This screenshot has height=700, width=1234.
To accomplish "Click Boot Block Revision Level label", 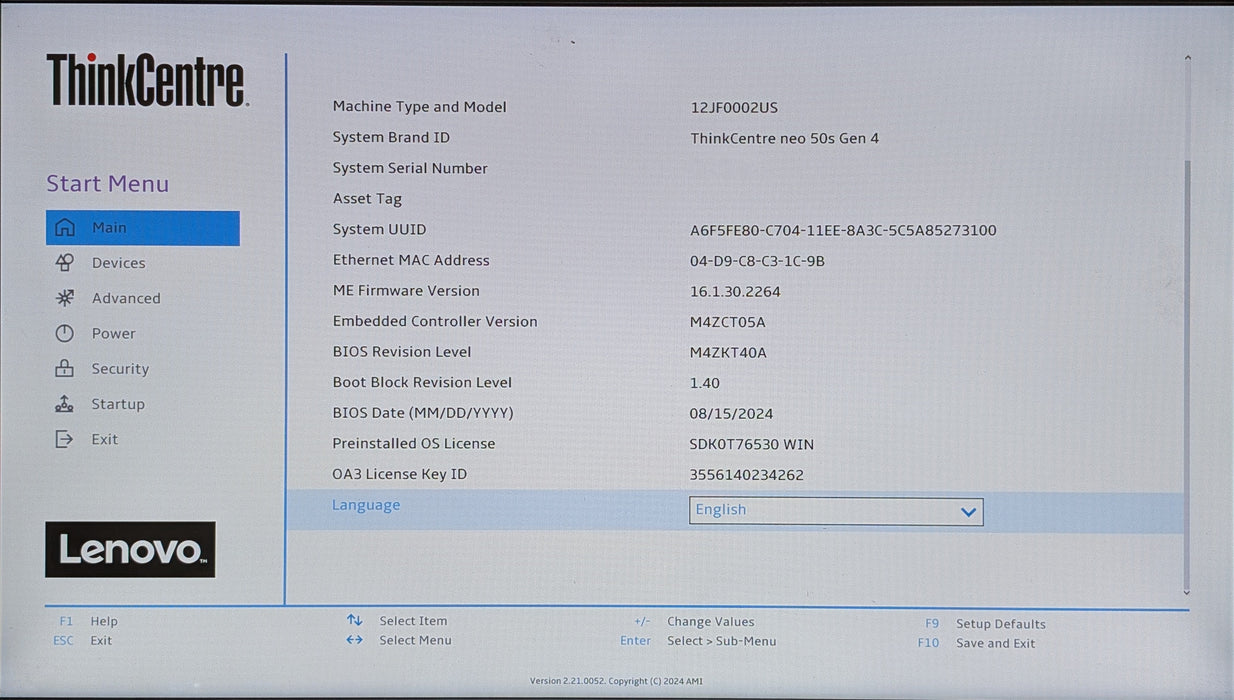I will click(x=422, y=382).
